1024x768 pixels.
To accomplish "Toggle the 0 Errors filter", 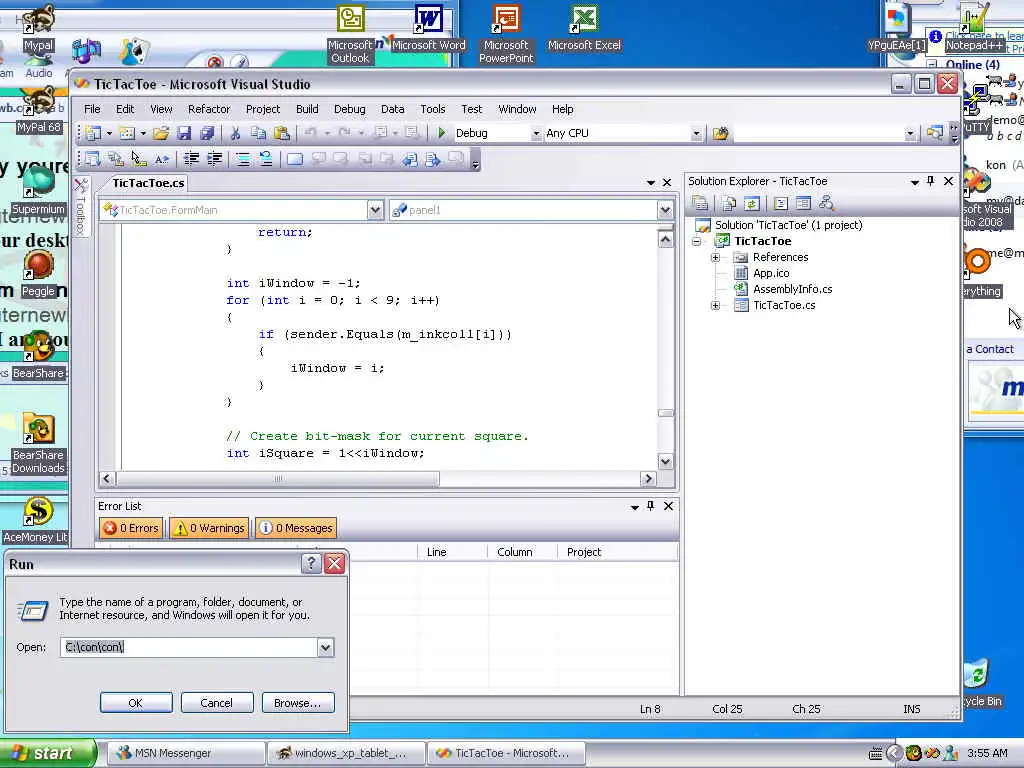I will (131, 528).
